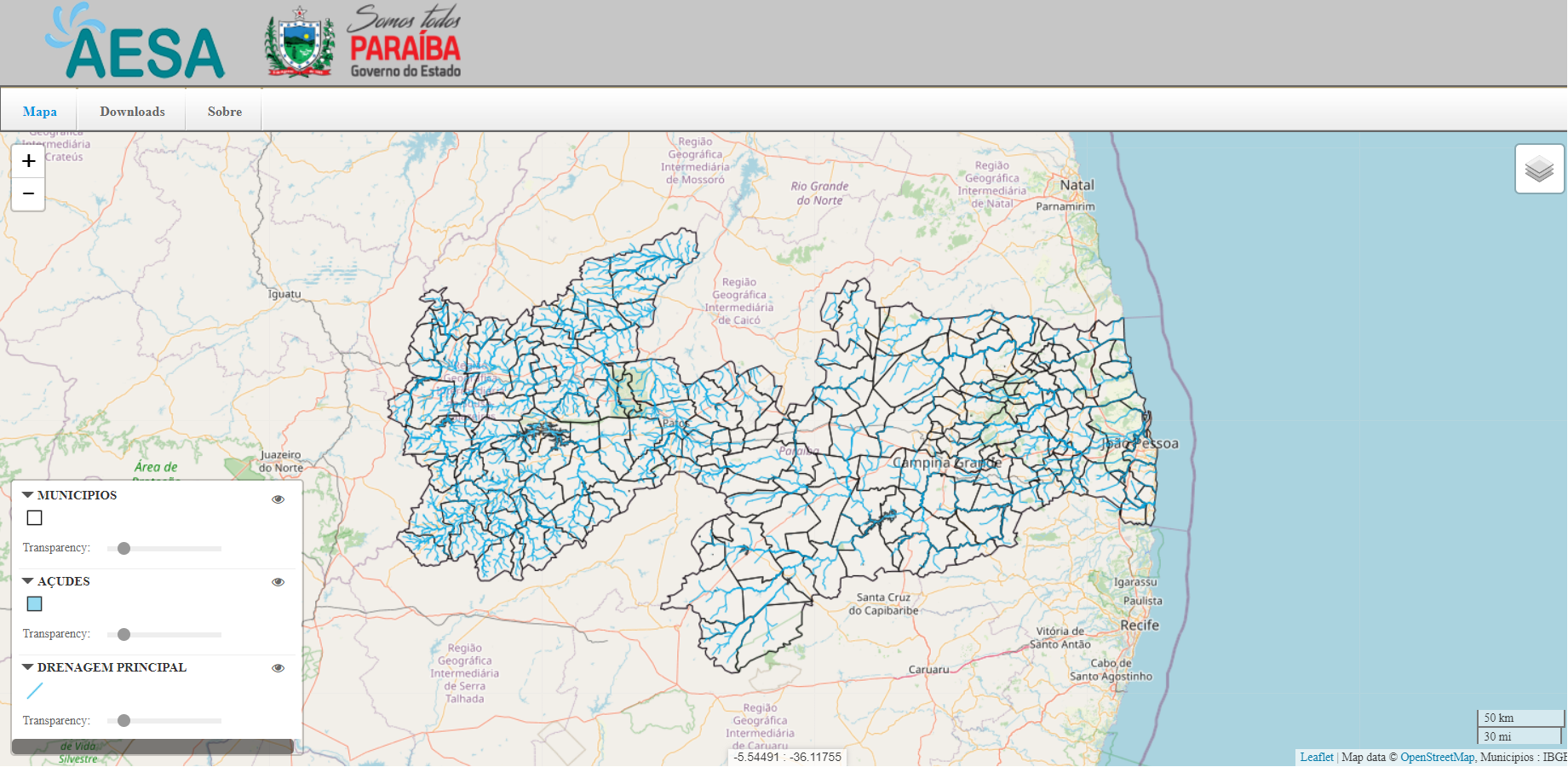Open the map layers control
The height and width of the screenshot is (767, 1568).
(1539, 169)
